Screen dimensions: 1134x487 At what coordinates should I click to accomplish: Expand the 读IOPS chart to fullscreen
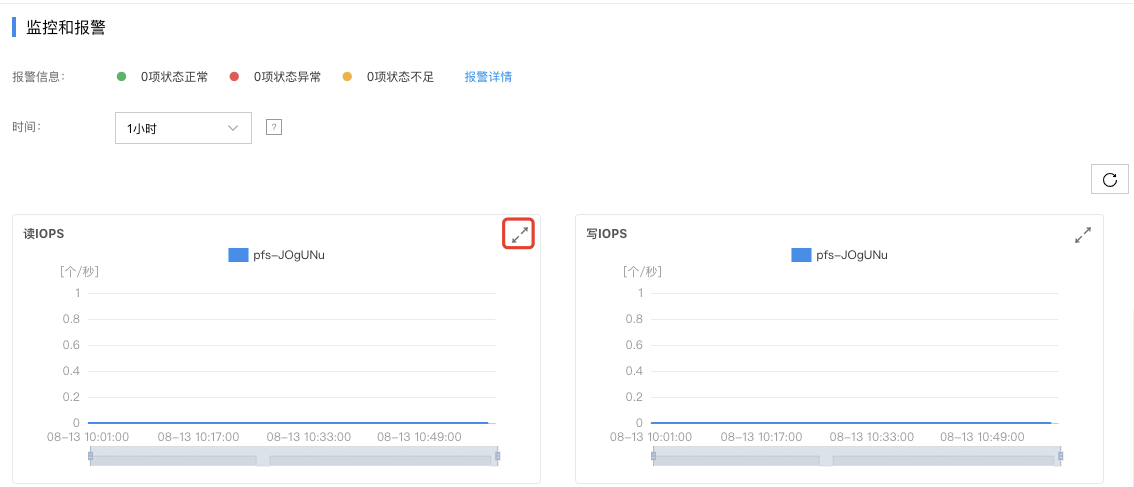coord(519,234)
